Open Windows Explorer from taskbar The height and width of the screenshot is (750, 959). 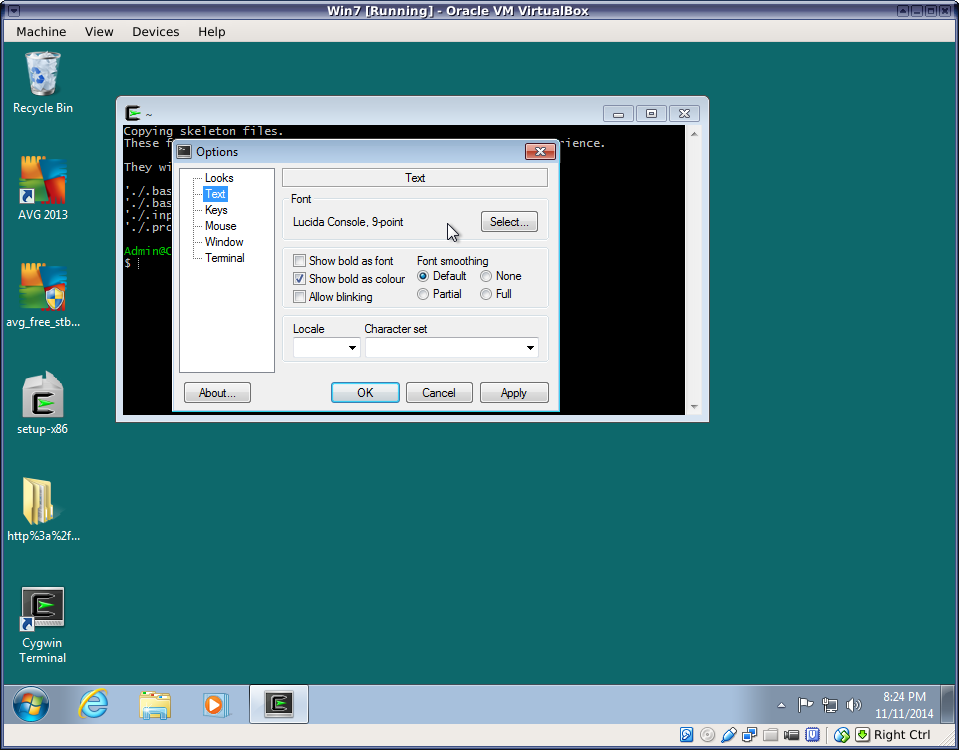point(155,704)
